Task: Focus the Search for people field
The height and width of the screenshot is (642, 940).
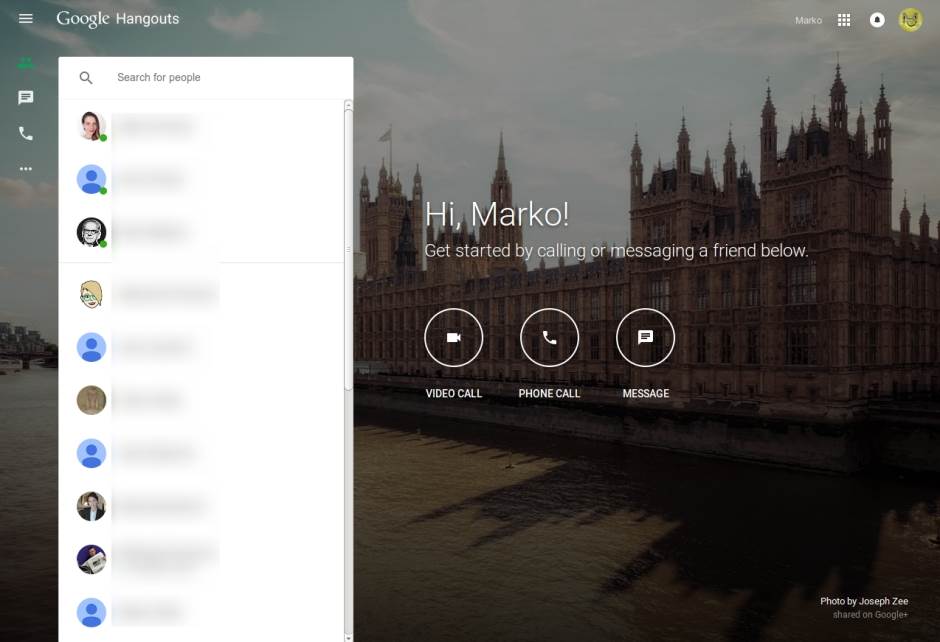Action: (225, 78)
